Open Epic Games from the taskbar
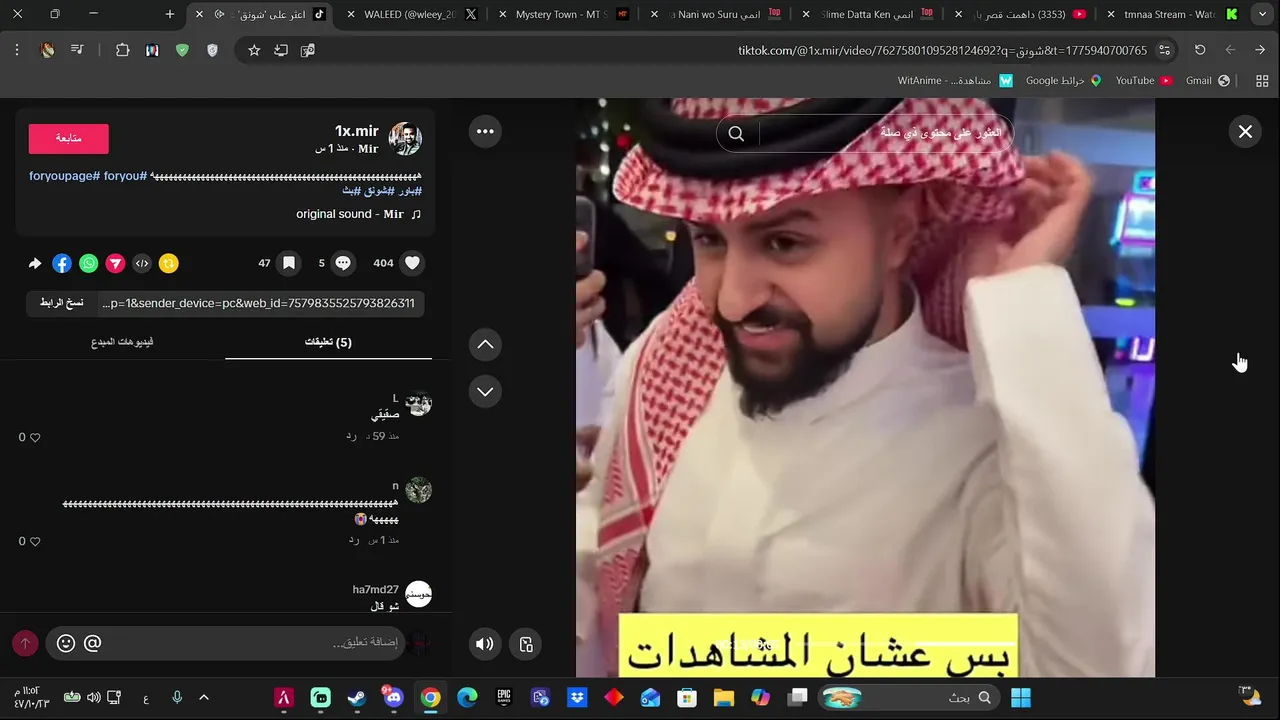 pos(504,698)
